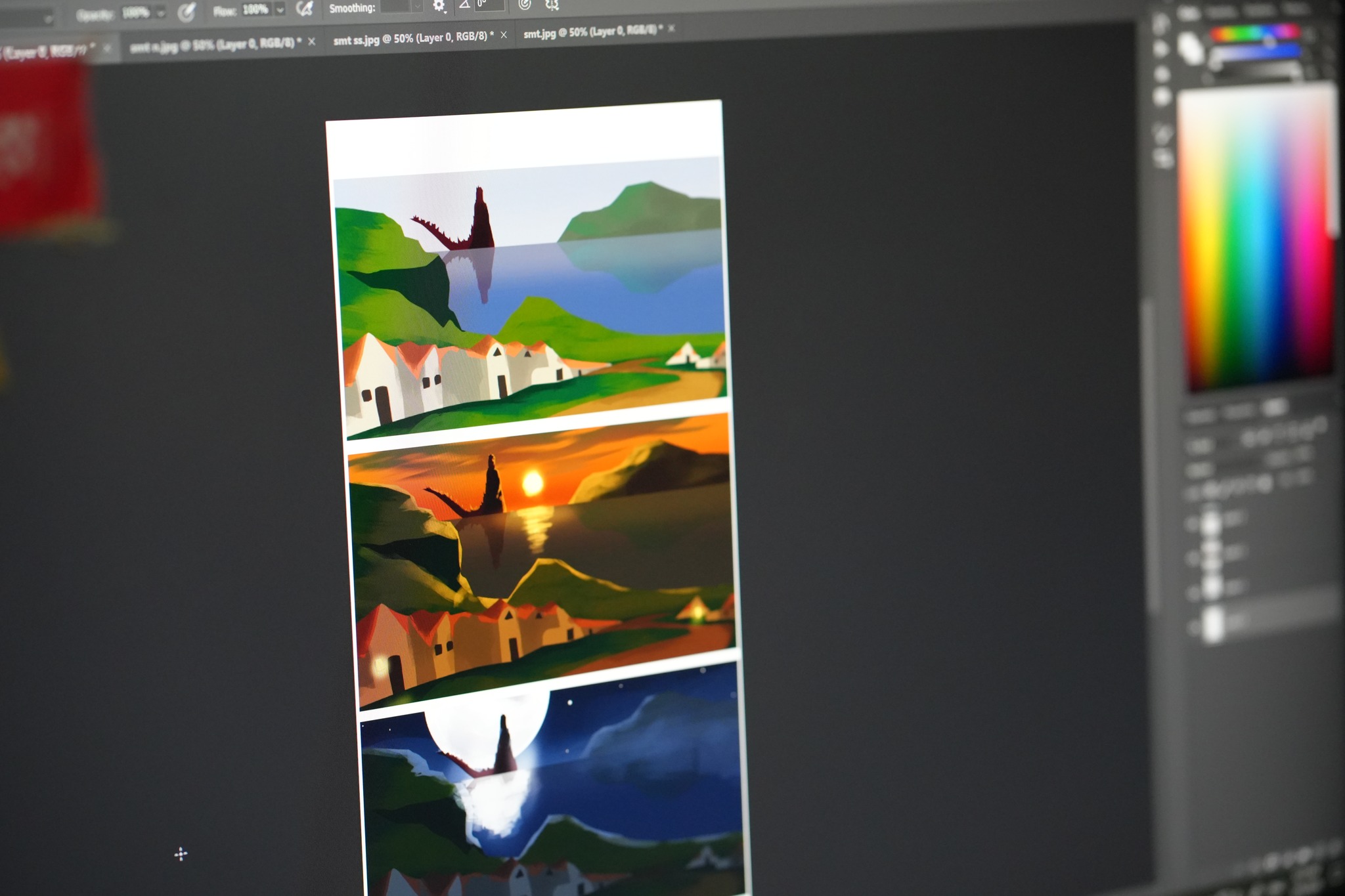Close the smt ss.jpg tab
The image size is (1345, 896).
pos(504,35)
